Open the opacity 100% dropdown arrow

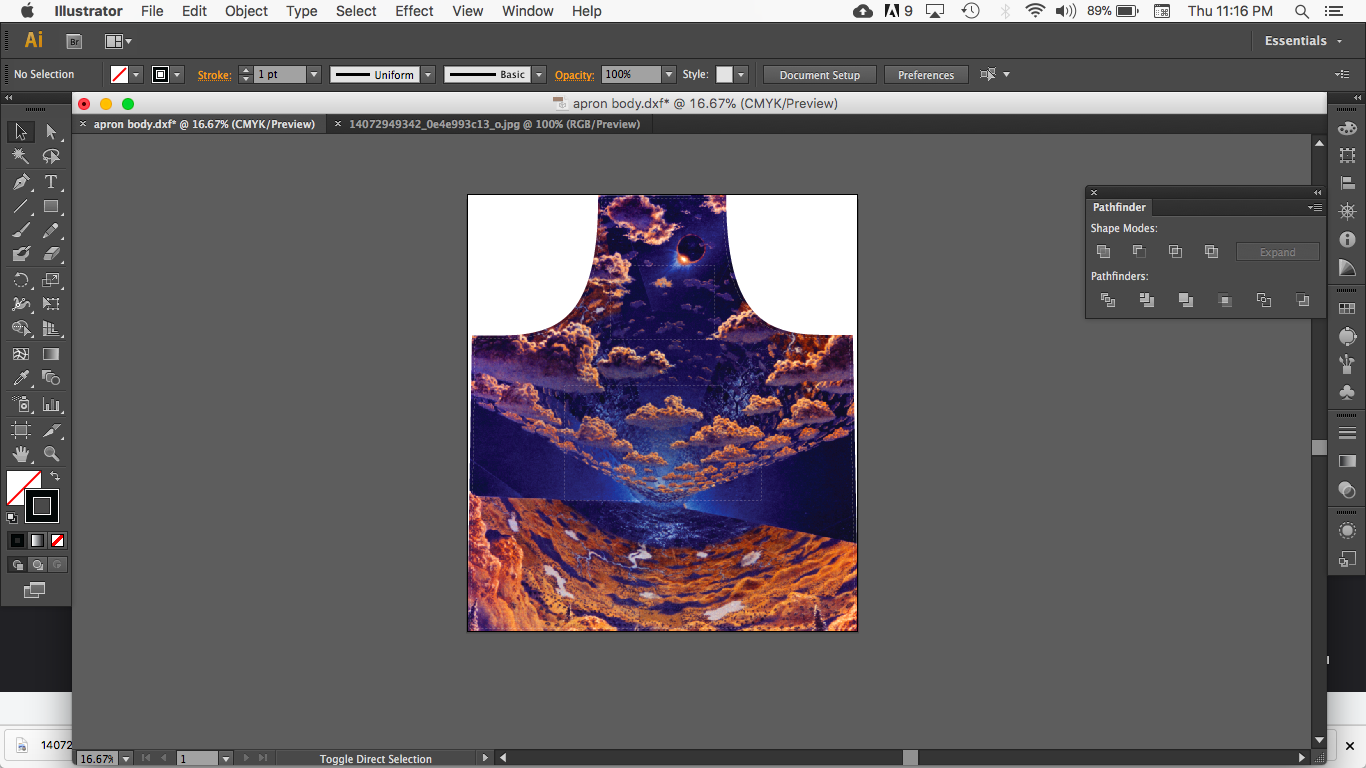pyautogui.click(x=668, y=75)
